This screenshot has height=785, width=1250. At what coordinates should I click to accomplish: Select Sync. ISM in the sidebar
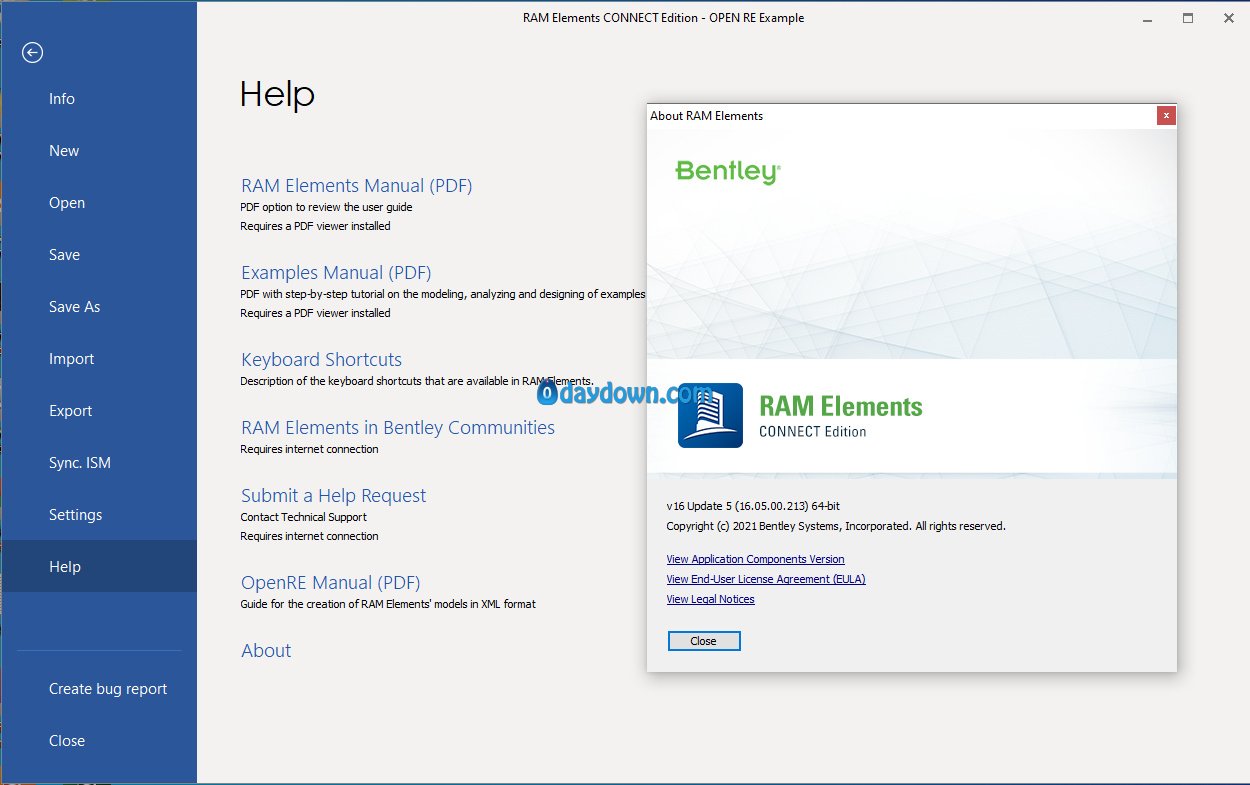(x=99, y=463)
